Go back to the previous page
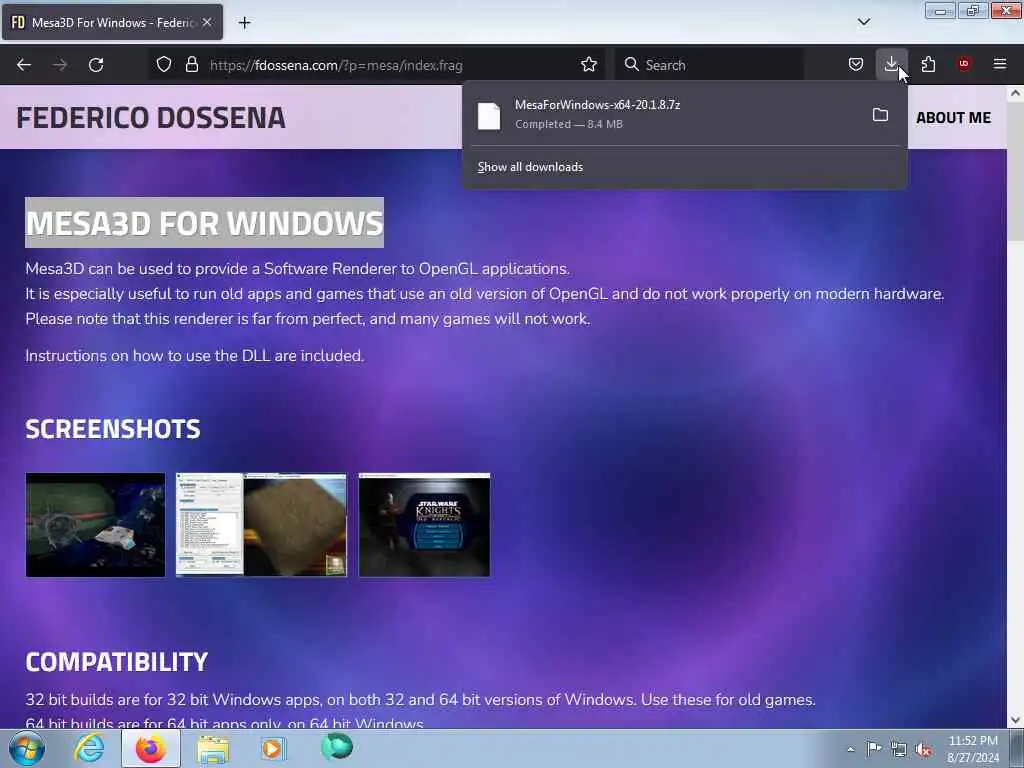Screen dimensions: 1024x768 coord(24,65)
